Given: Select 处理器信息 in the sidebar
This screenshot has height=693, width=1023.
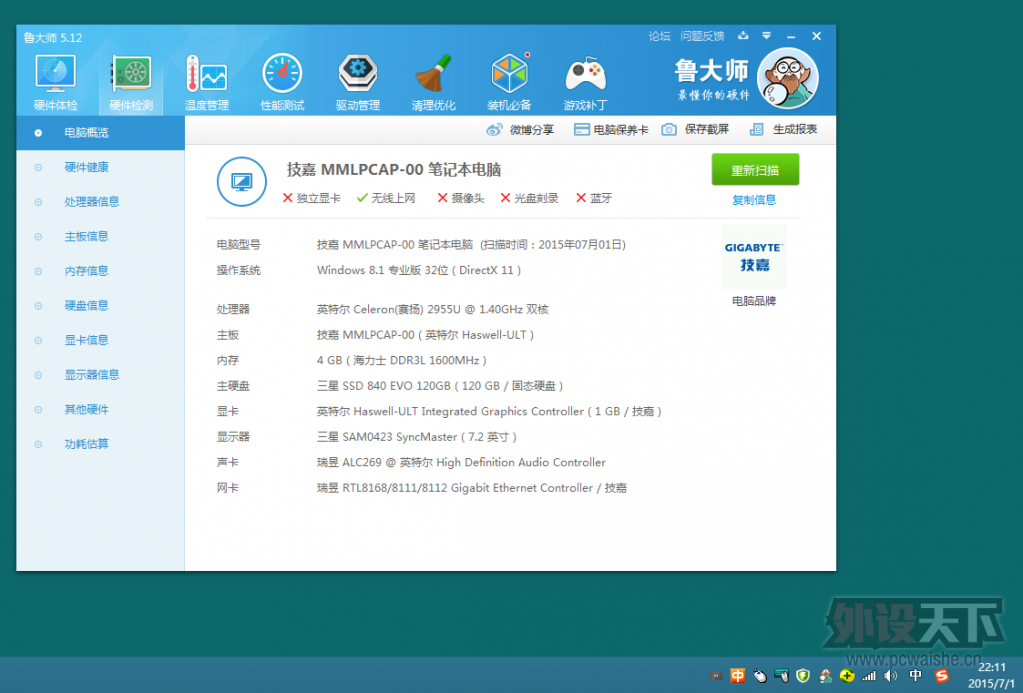Looking at the screenshot, I should (92, 202).
